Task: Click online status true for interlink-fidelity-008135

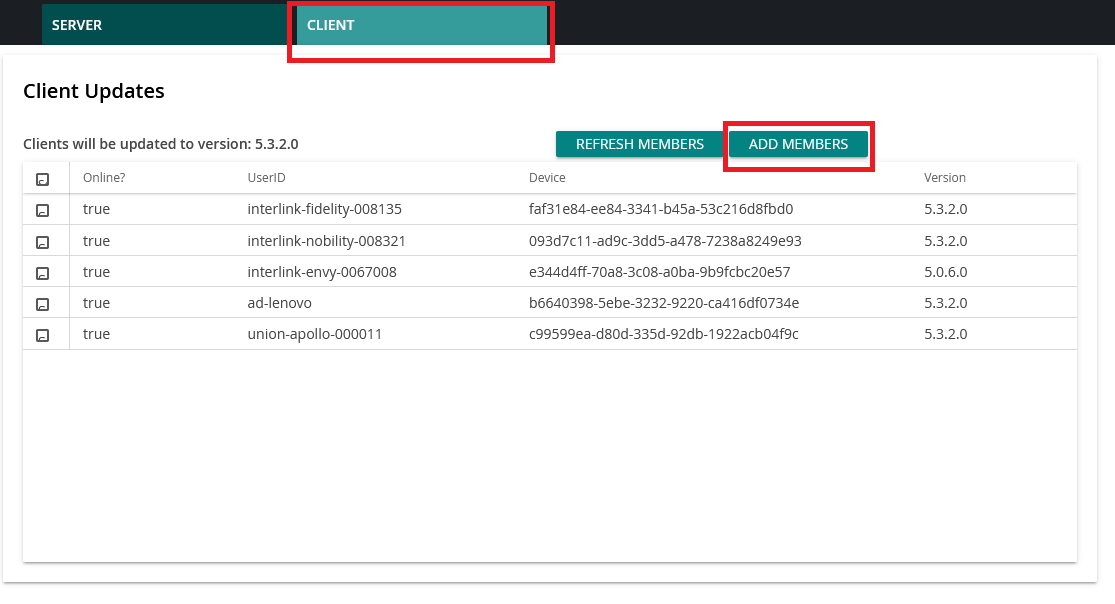Action: point(96,209)
